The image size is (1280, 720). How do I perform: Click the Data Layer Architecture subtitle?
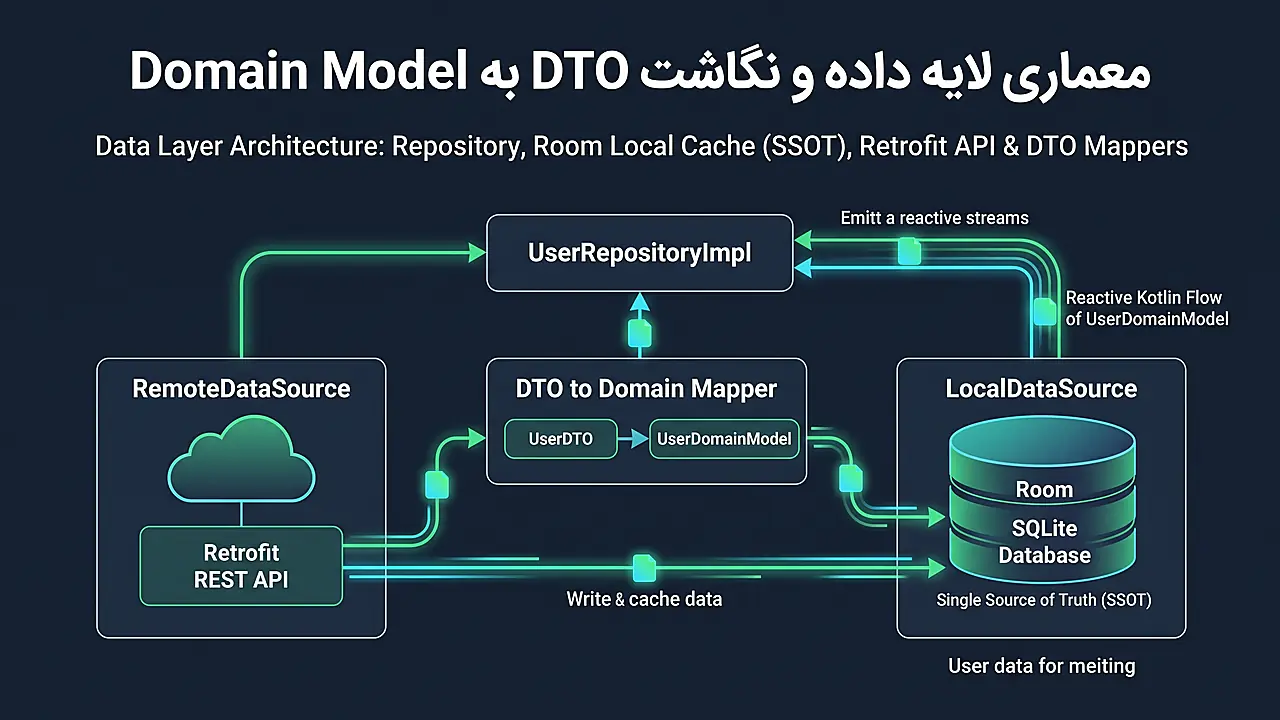641,146
